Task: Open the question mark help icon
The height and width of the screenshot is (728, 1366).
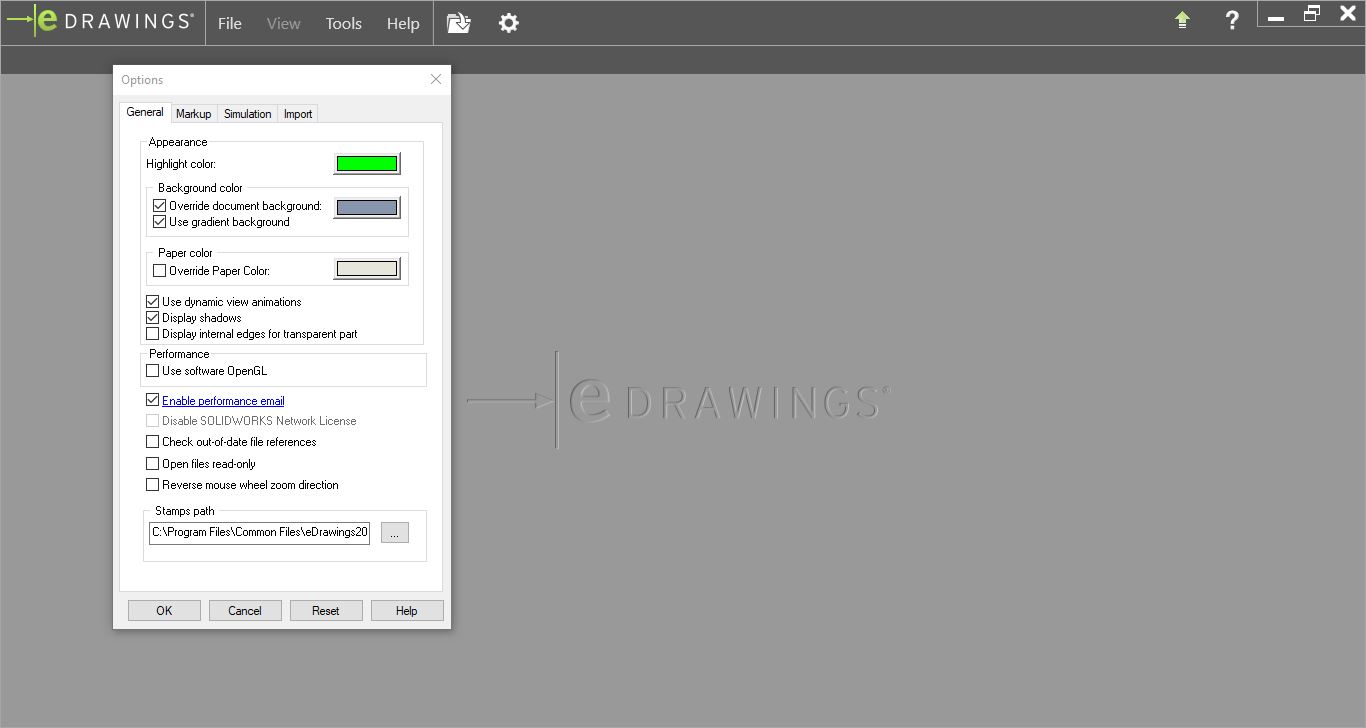Action: coord(1232,20)
